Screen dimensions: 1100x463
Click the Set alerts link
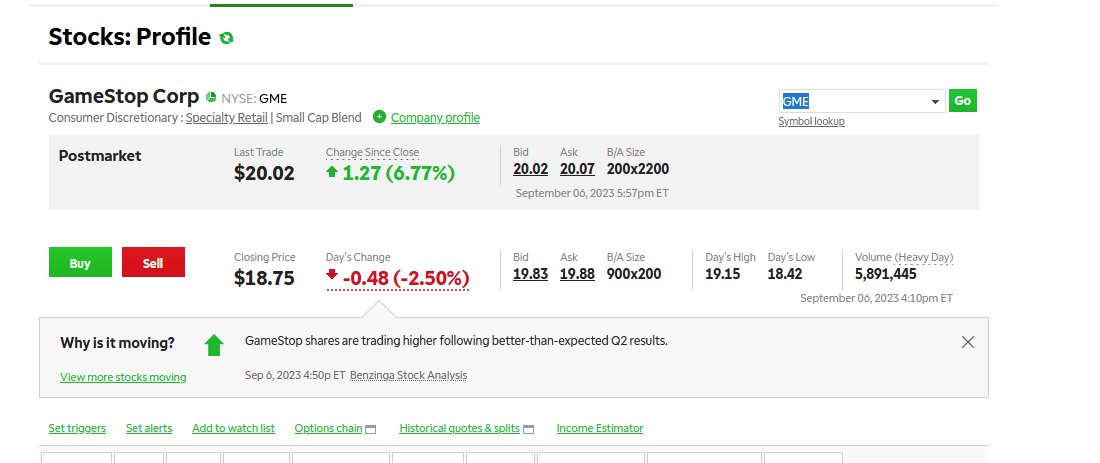149,429
